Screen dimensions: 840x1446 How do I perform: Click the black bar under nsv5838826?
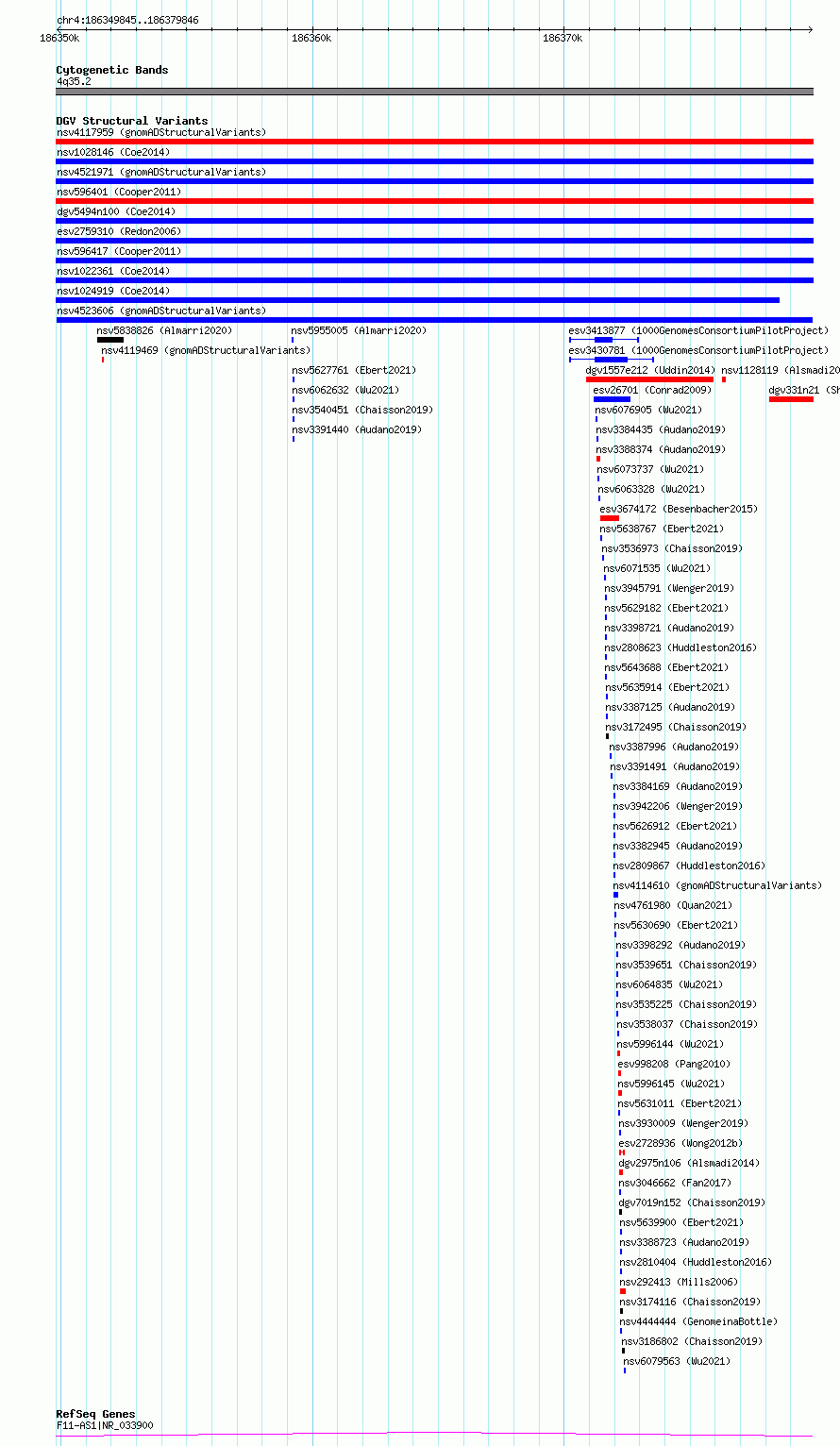click(110, 340)
